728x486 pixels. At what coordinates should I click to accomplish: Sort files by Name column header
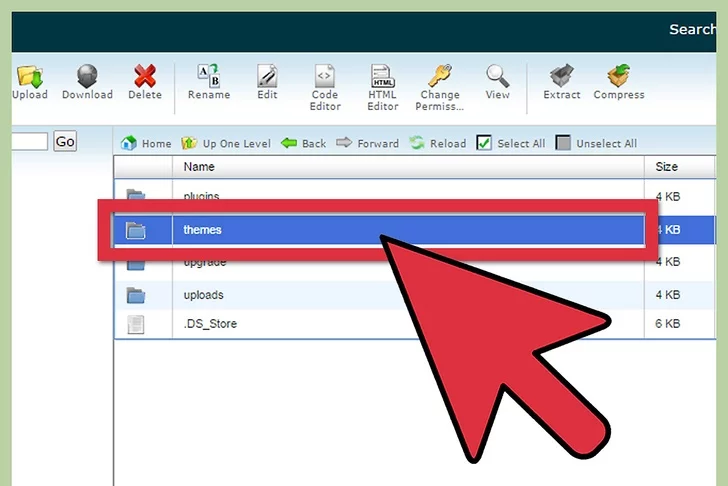click(199, 167)
